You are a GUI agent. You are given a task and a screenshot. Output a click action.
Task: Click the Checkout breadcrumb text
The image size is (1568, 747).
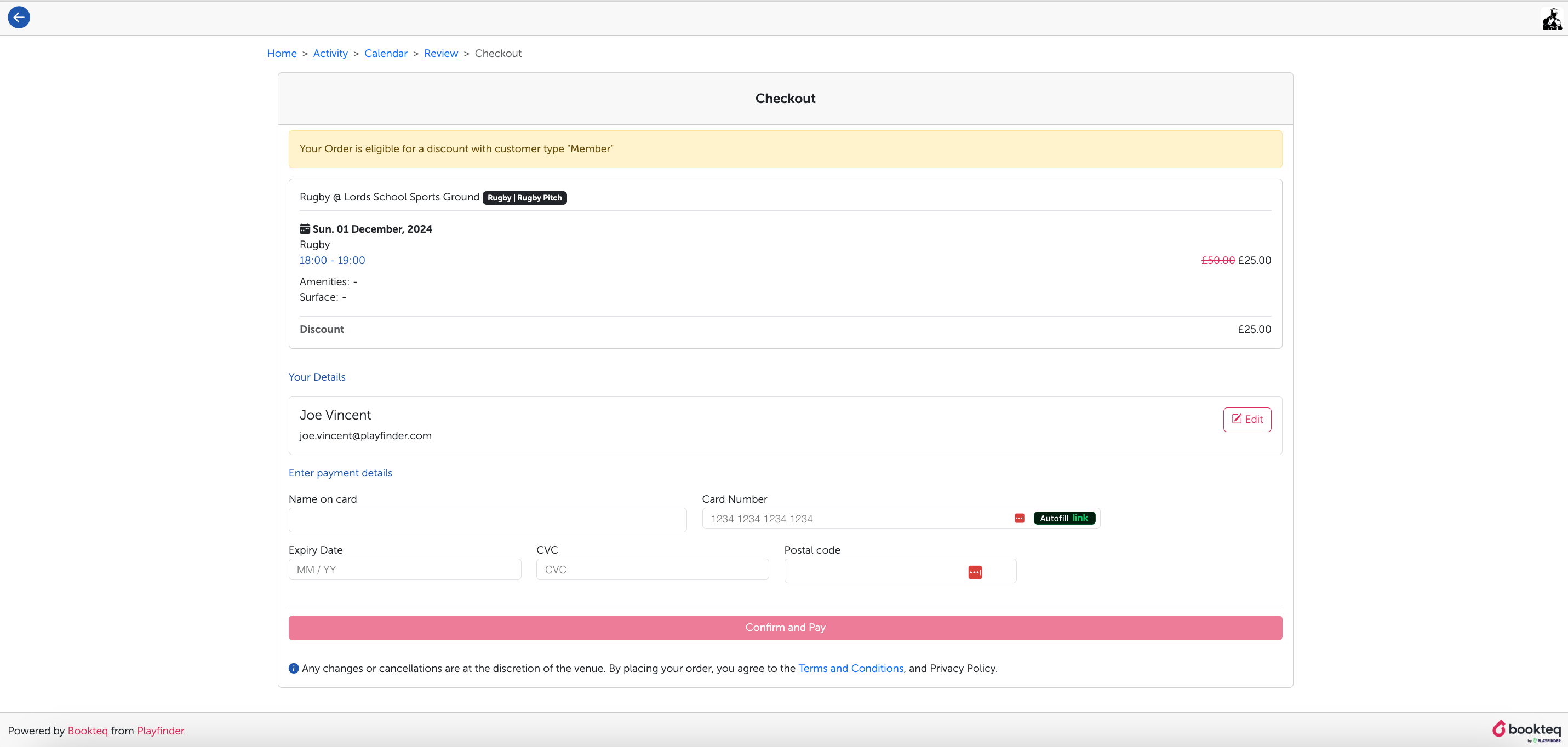(499, 54)
